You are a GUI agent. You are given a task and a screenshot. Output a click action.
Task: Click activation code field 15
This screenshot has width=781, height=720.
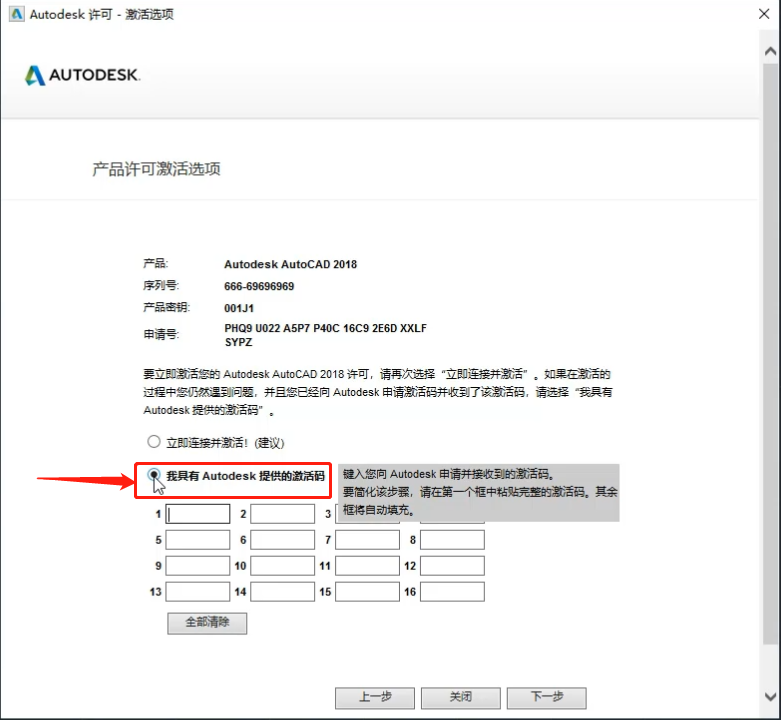368,592
